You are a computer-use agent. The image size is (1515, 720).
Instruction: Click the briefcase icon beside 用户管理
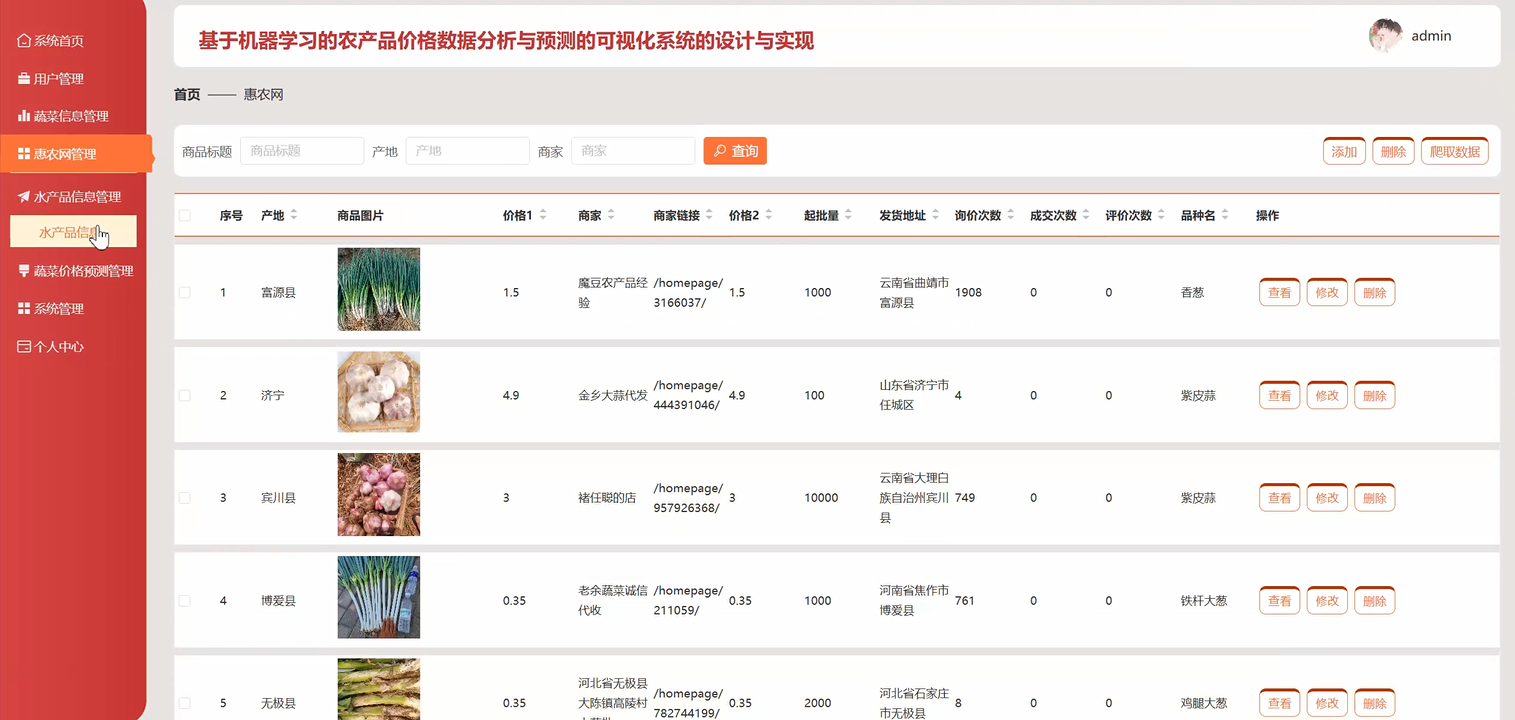24,79
